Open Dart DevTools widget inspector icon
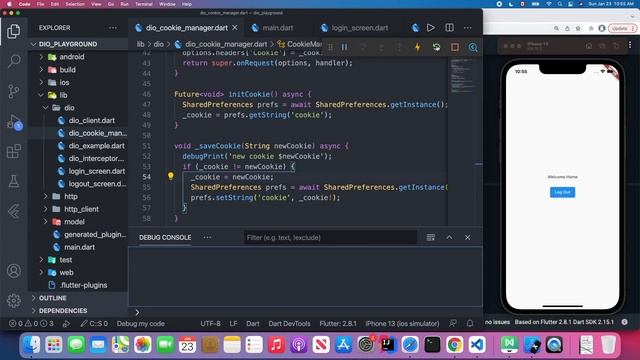 pyautogui.click(x=473, y=47)
